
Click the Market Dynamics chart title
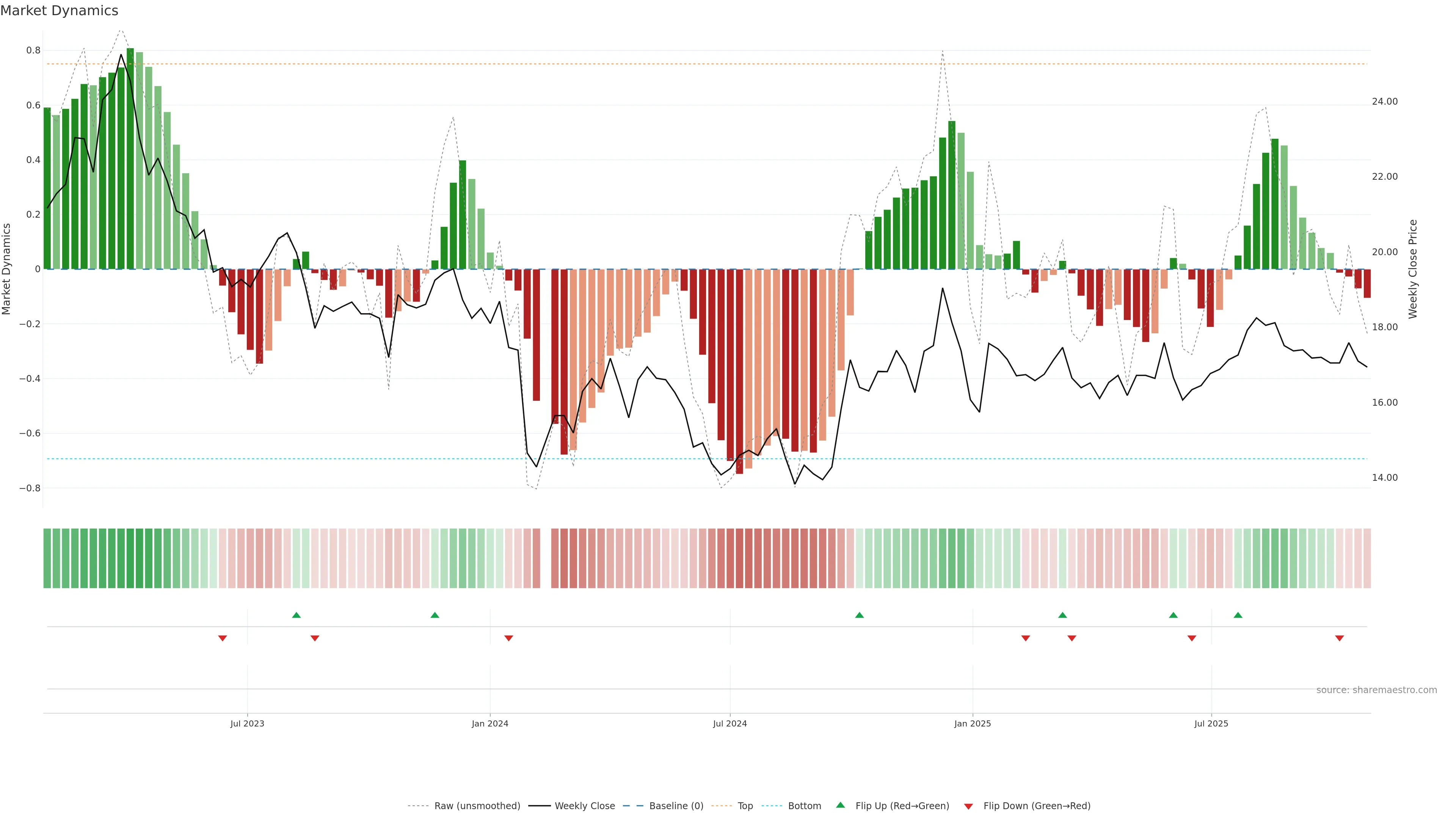(x=60, y=11)
